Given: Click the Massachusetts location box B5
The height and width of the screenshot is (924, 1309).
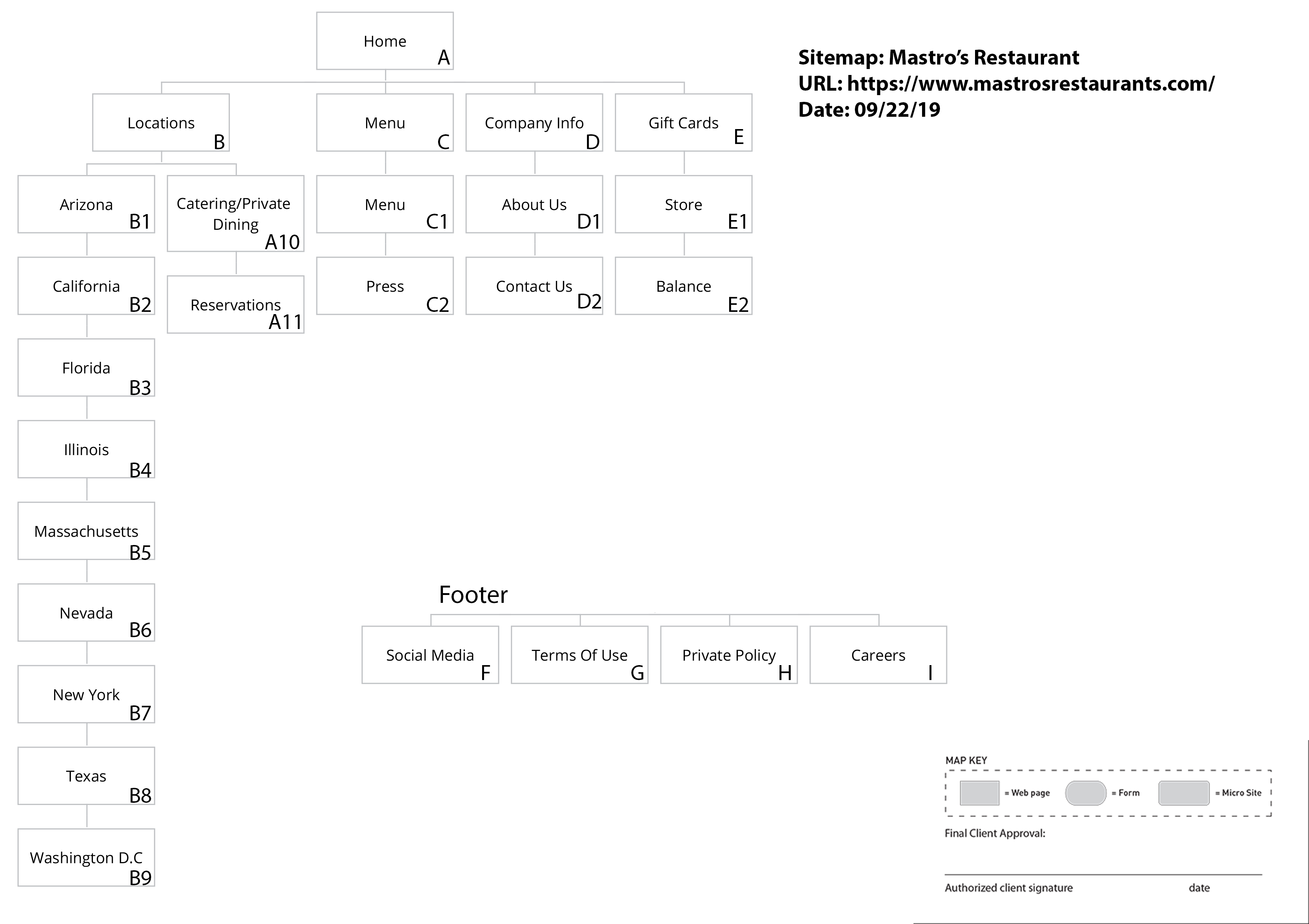Looking at the screenshot, I should pos(86,531).
